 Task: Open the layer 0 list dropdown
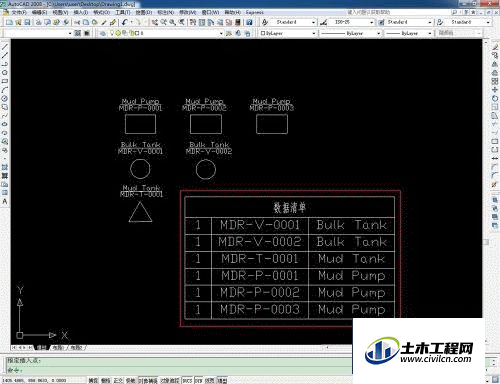coord(221,33)
